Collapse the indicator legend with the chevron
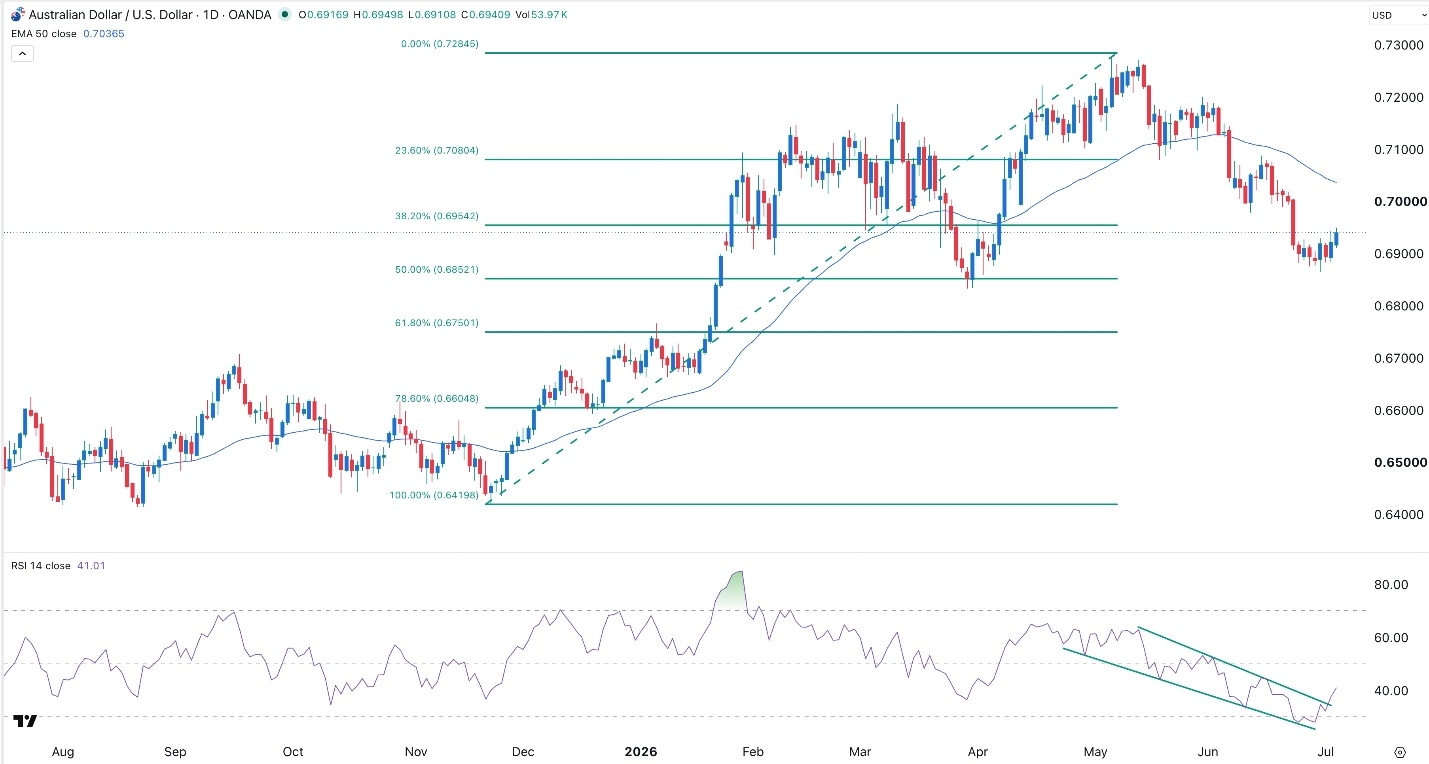 23,53
